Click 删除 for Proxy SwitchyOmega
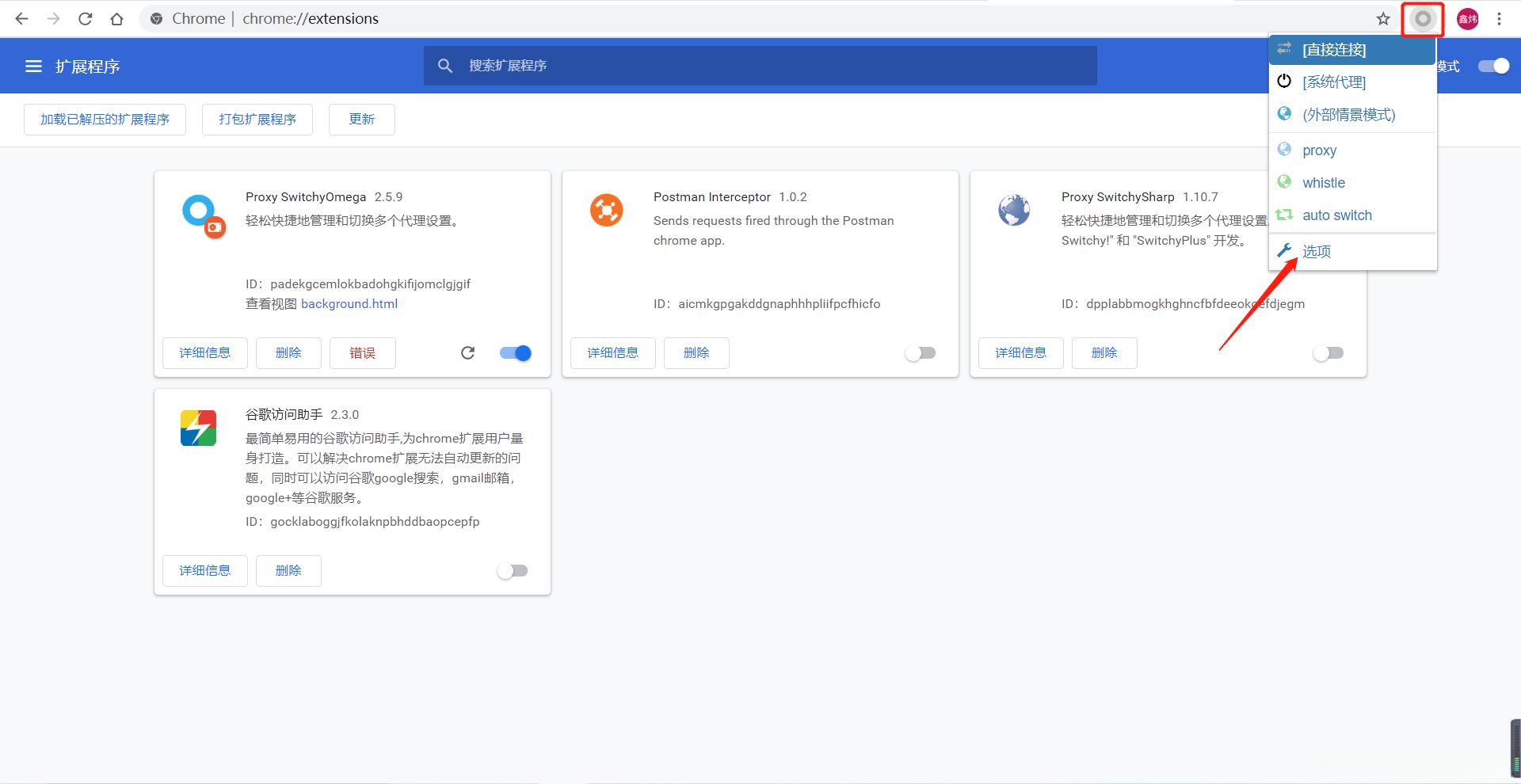This screenshot has width=1521, height=784. 288,353
